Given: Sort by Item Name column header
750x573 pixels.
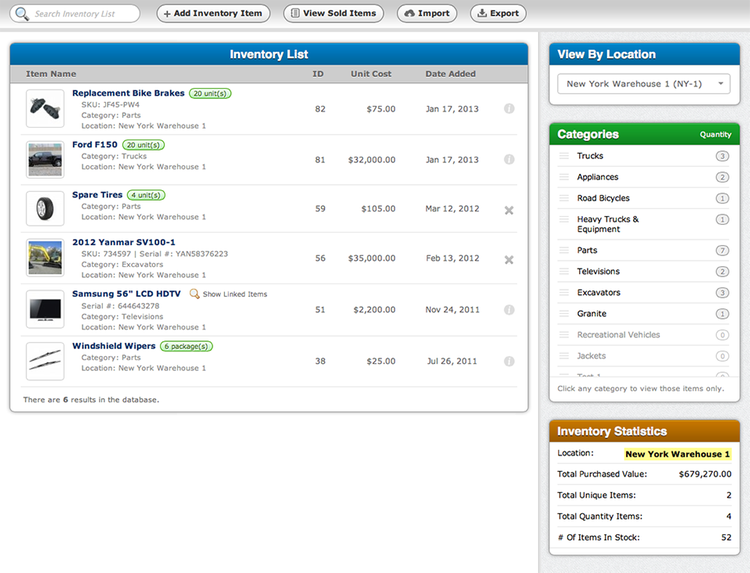Looking at the screenshot, I should [x=51, y=74].
